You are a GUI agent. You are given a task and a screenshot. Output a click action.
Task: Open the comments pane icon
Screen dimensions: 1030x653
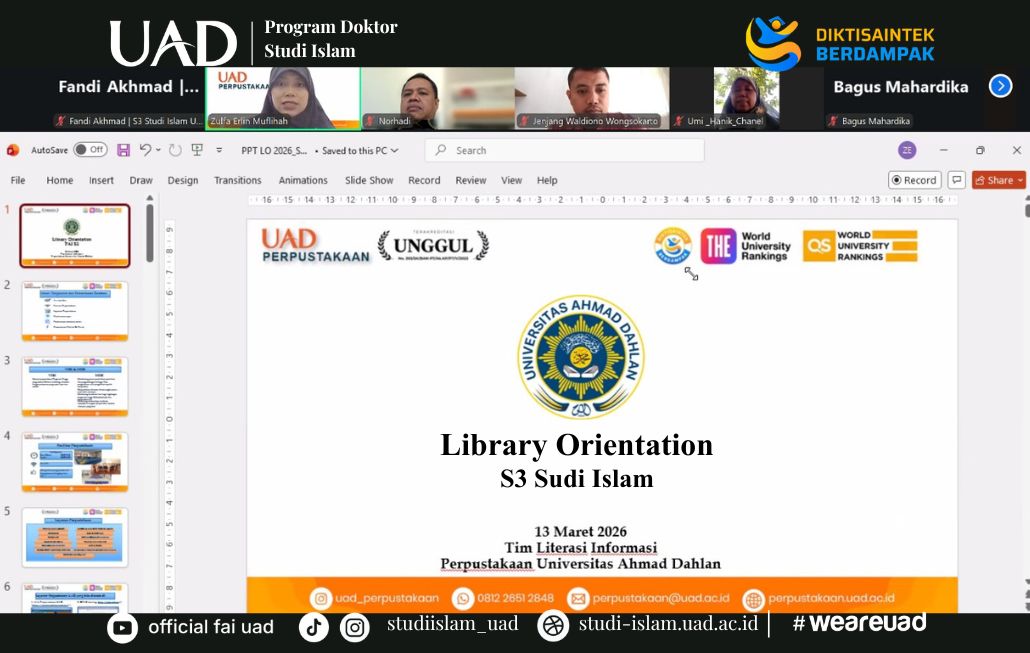(957, 180)
